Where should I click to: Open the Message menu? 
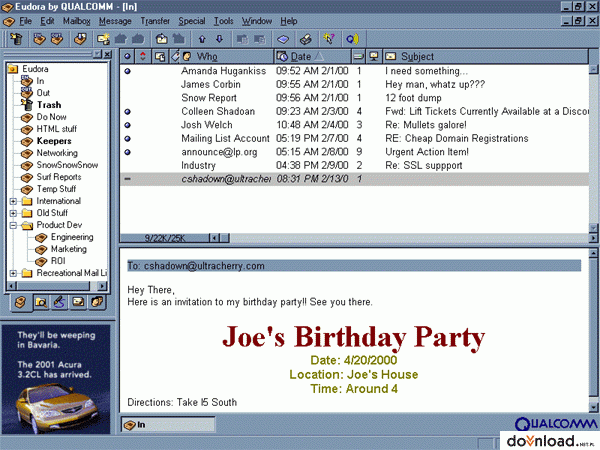115,21
